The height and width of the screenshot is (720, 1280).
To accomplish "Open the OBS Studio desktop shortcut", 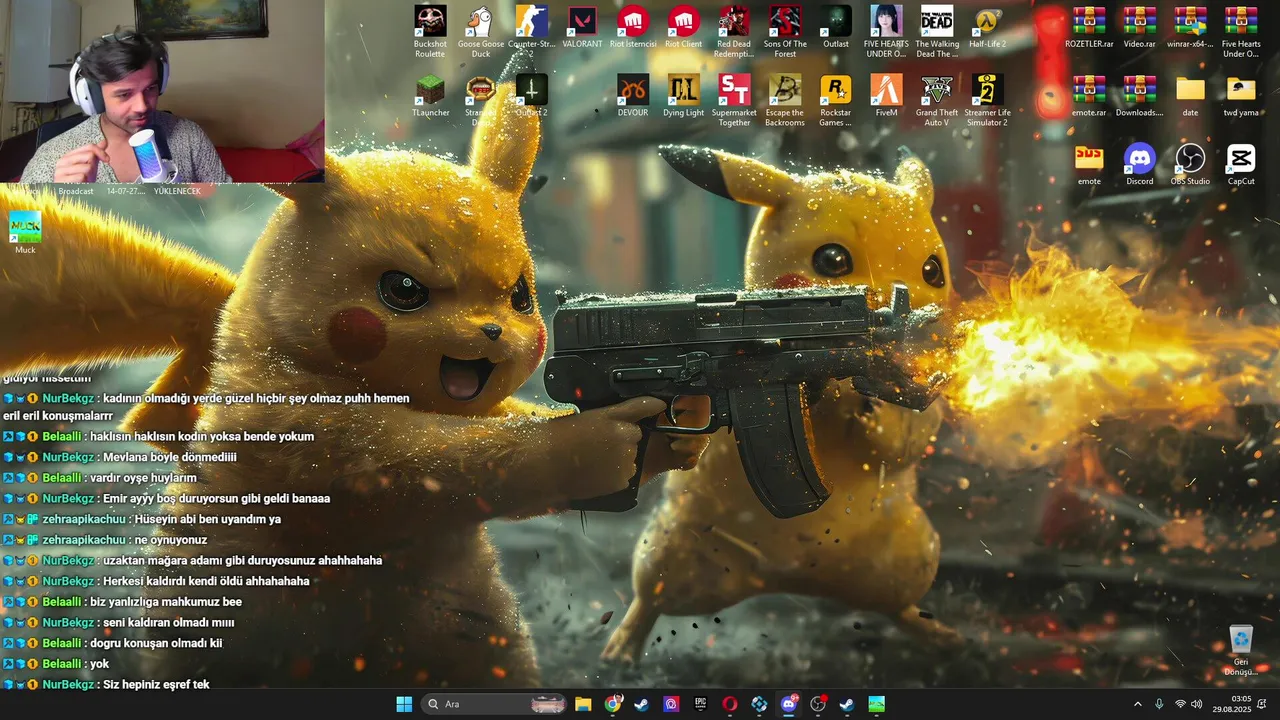I will [1190, 165].
